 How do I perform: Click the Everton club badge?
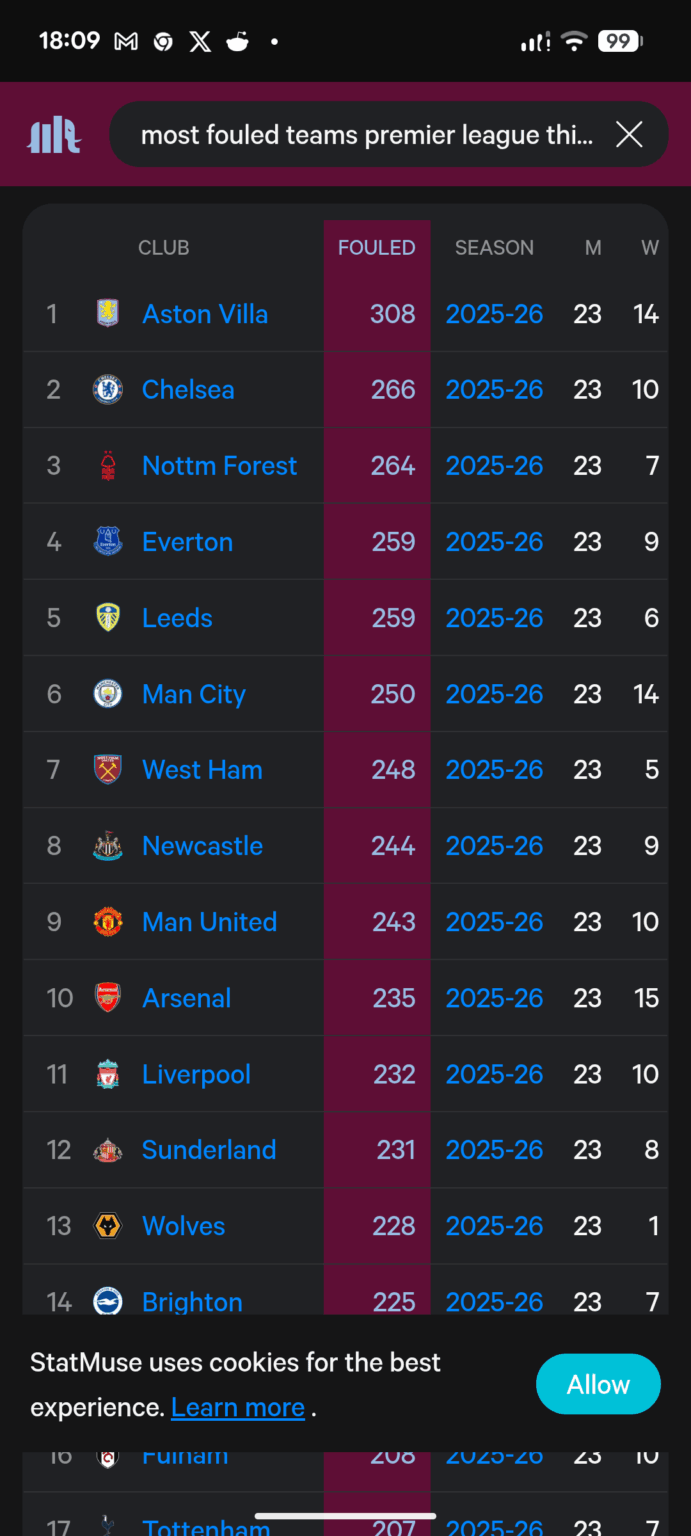pyautogui.click(x=106, y=541)
